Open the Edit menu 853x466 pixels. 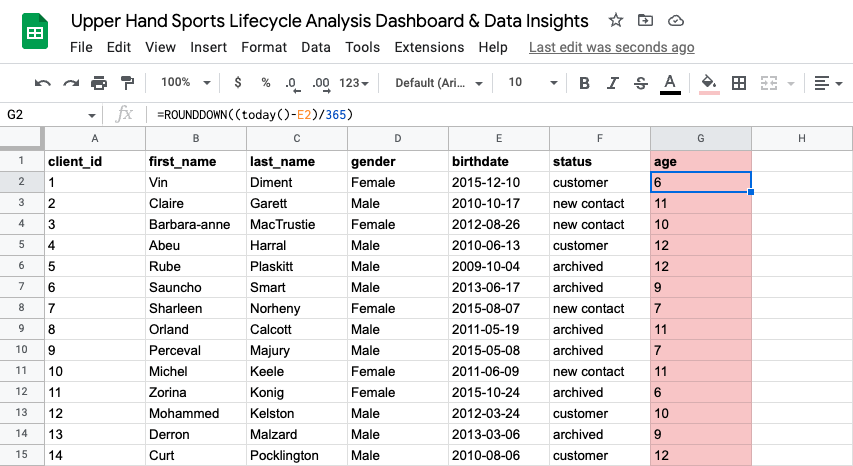pyautogui.click(x=119, y=47)
